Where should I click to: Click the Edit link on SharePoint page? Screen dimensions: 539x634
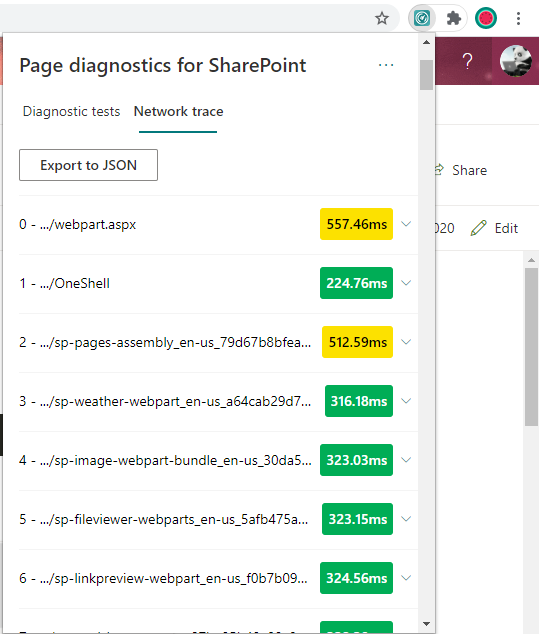[506, 228]
